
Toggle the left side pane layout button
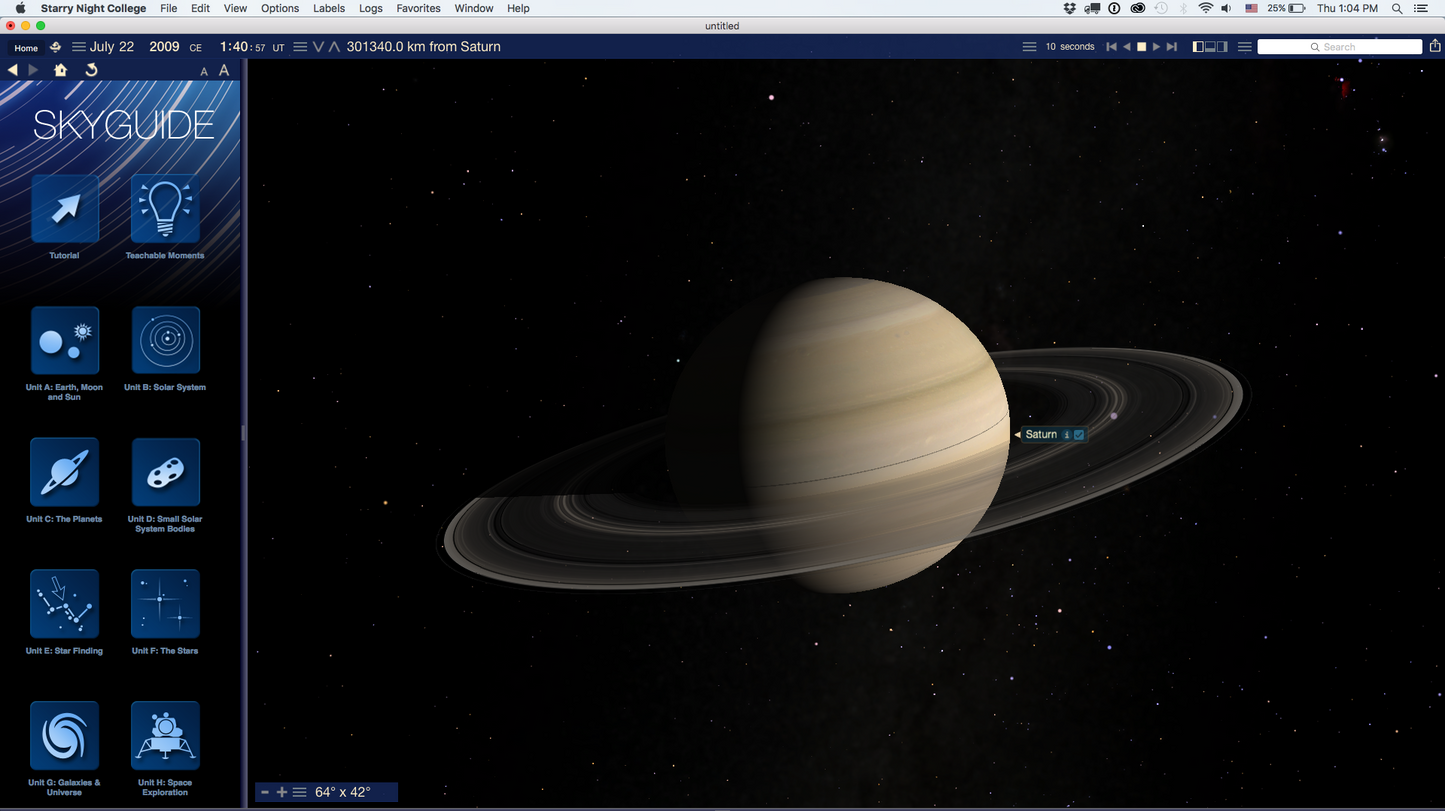pyautogui.click(x=1199, y=47)
